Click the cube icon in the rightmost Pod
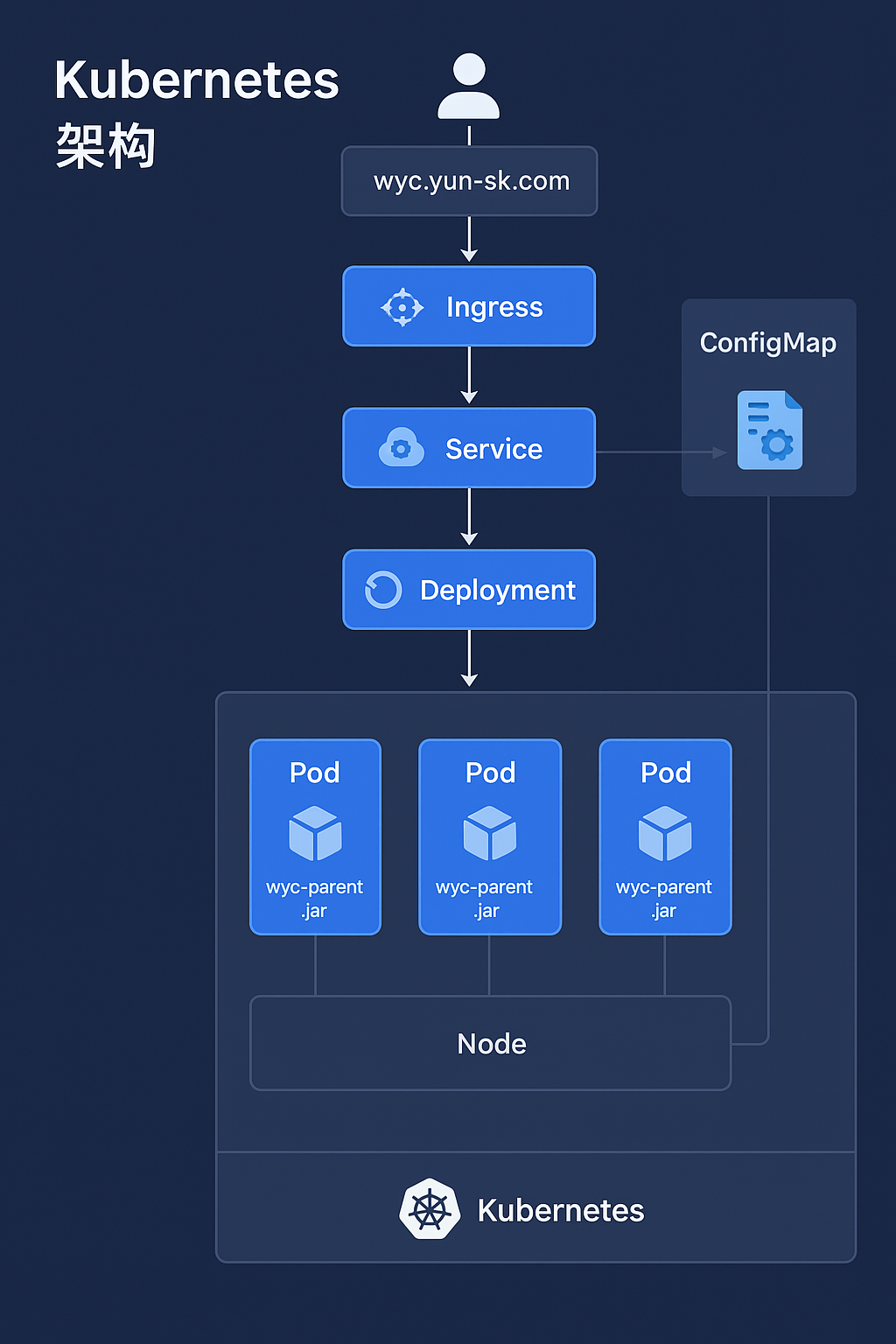Viewport: 896px width, 1344px height. pyautogui.click(x=665, y=833)
